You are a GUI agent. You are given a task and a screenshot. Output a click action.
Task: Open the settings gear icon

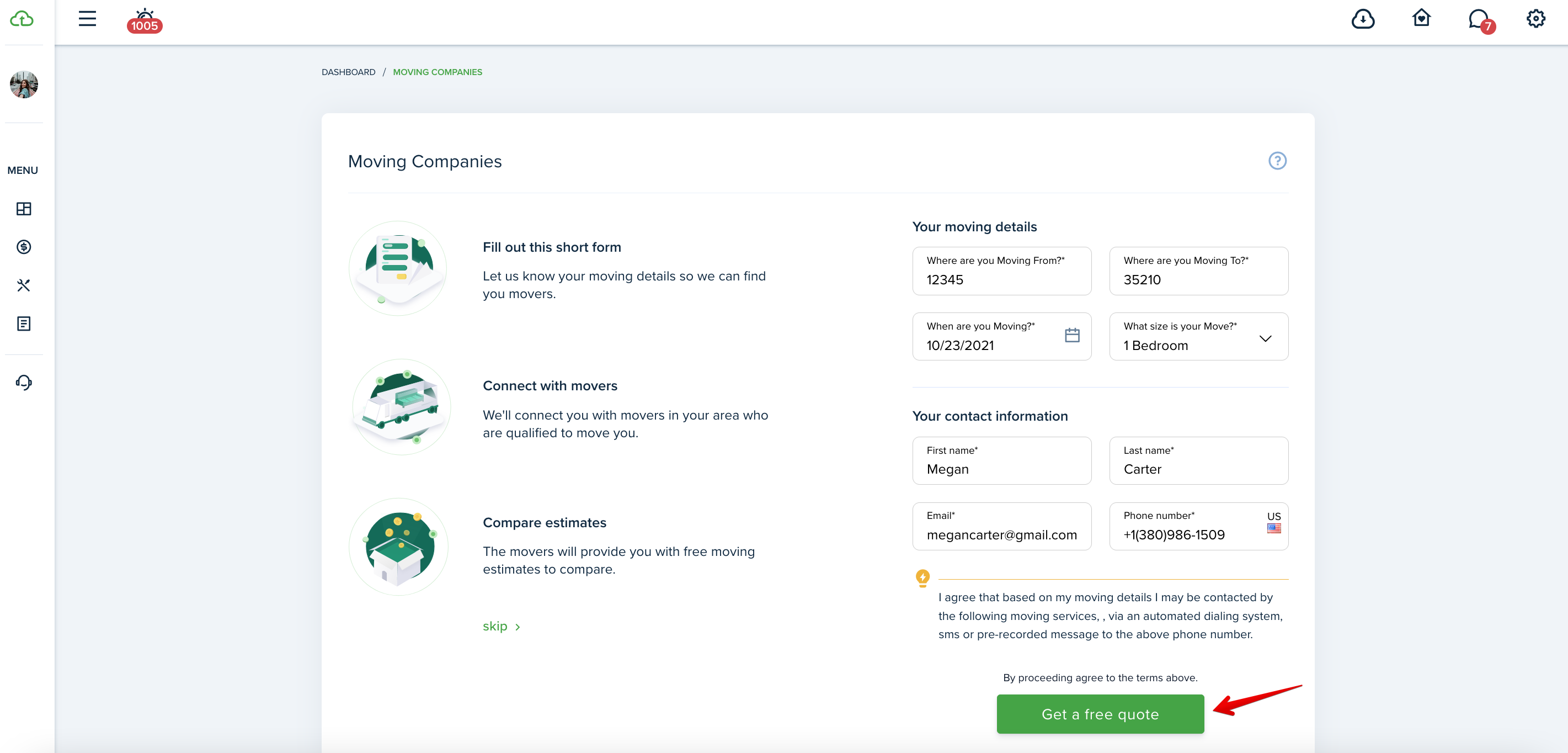tap(1536, 18)
